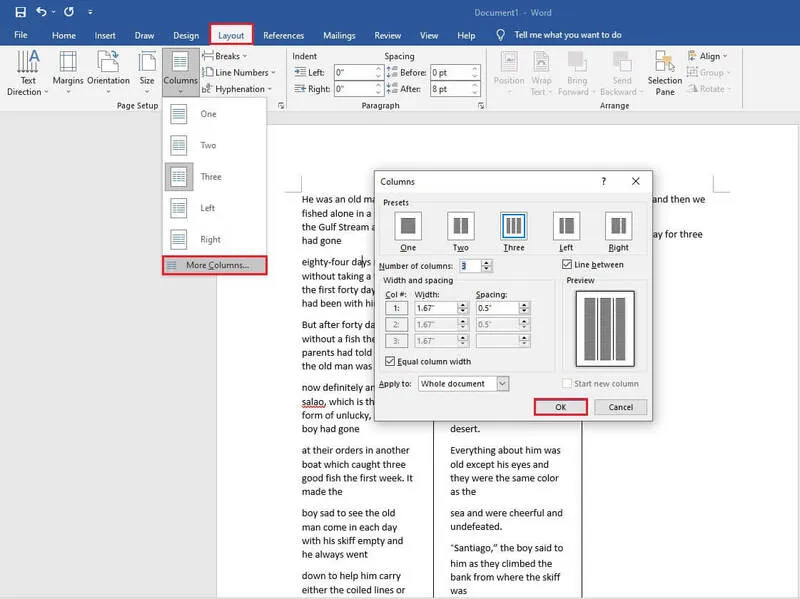The image size is (800, 599).
Task: Open the Hyphenation dropdown
Action: pos(237,89)
